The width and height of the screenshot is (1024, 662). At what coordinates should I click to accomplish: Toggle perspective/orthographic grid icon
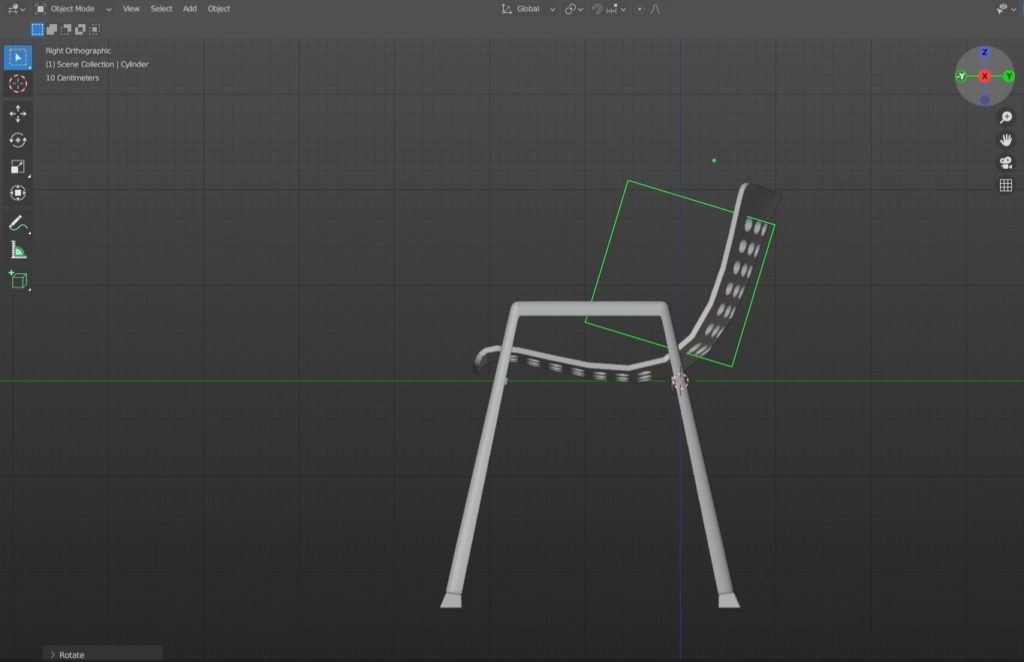pos(1006,185)
